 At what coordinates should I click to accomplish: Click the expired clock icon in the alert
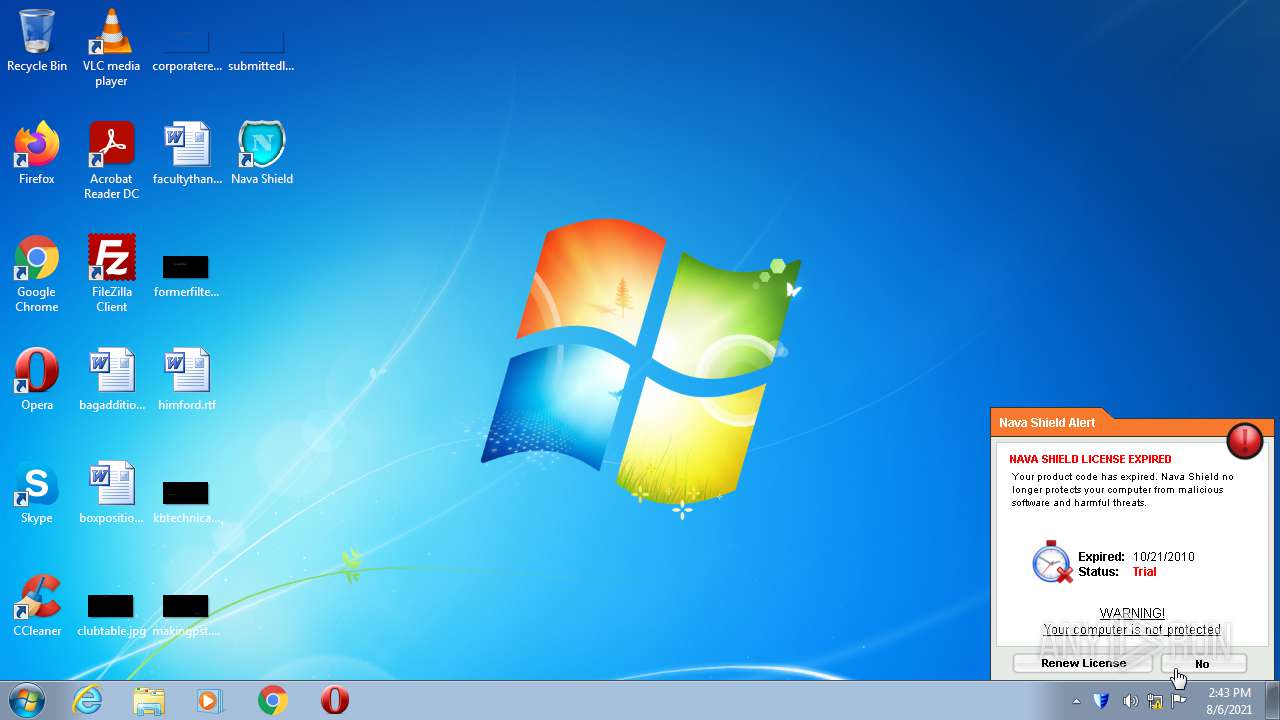pos(1052,562)
